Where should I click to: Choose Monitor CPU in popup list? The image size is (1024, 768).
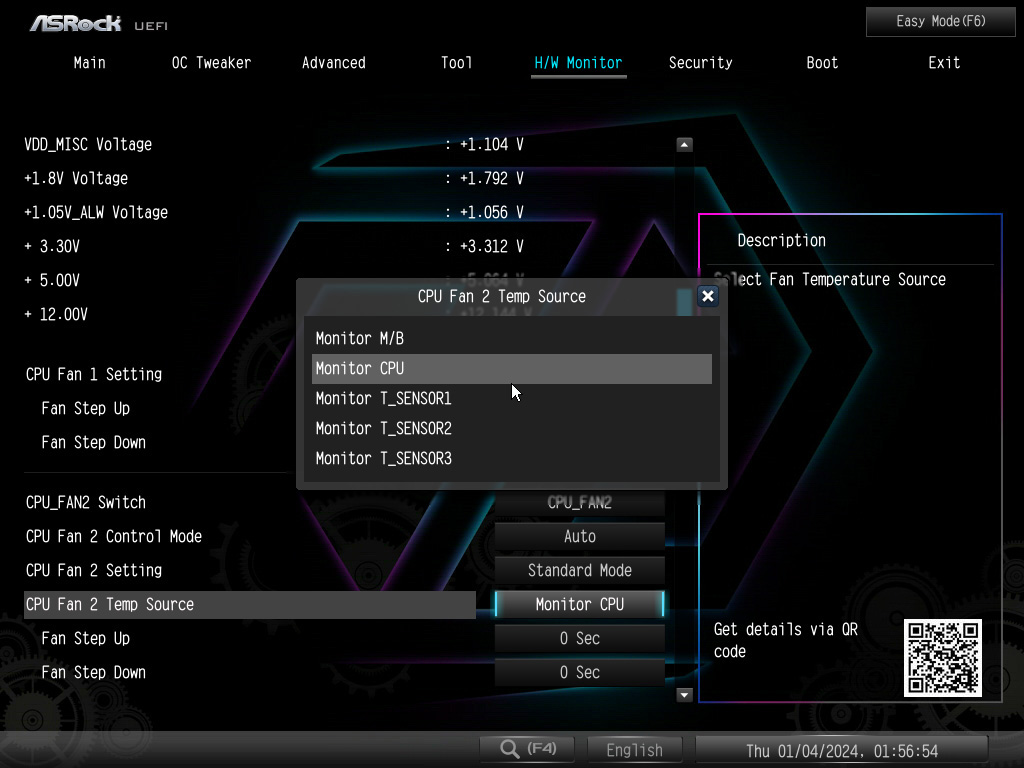pos(511,368)
